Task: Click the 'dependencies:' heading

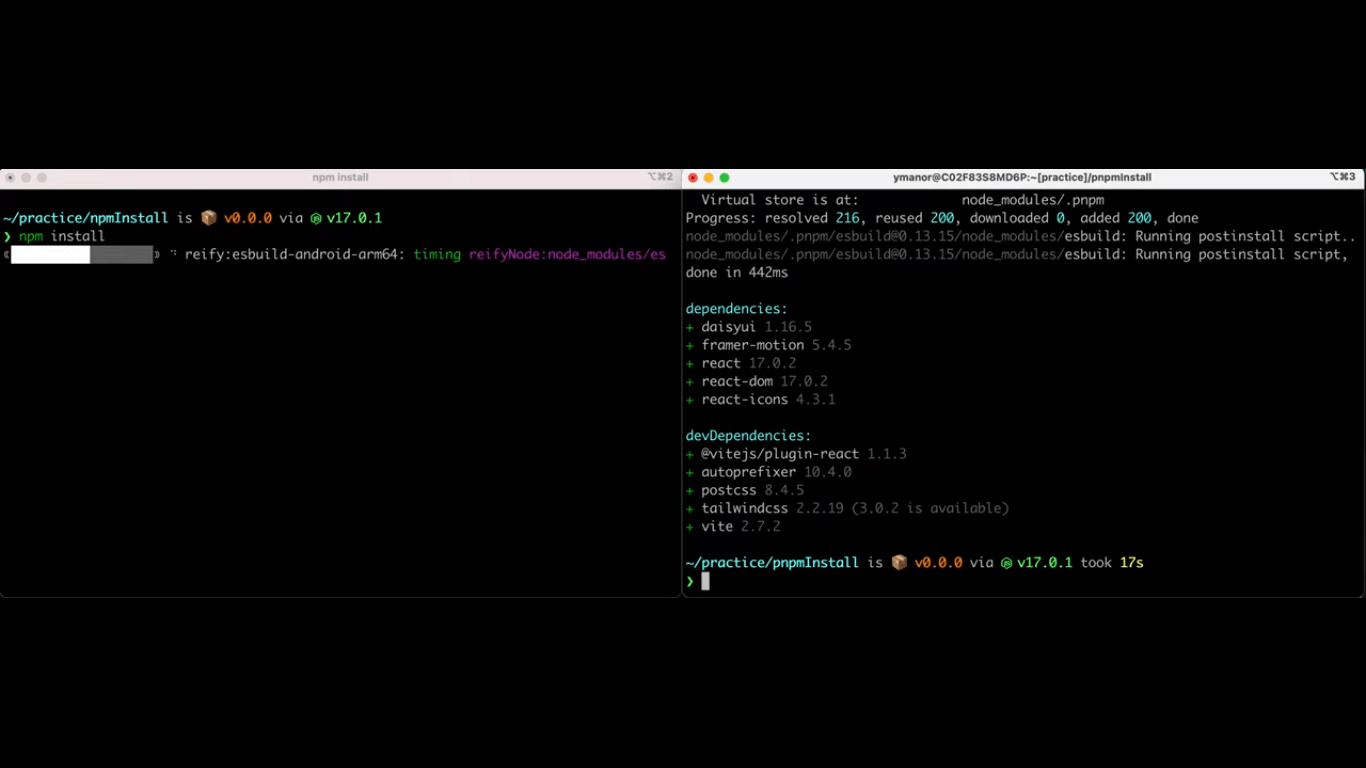Action: 737,309
